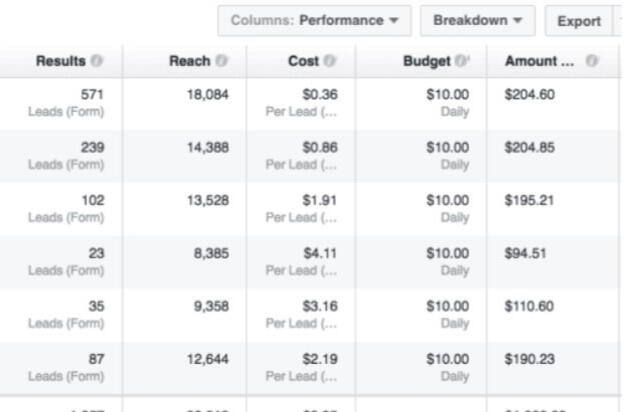Click the 13,528 reach value
624x412 pixels.
coord(207,200)
